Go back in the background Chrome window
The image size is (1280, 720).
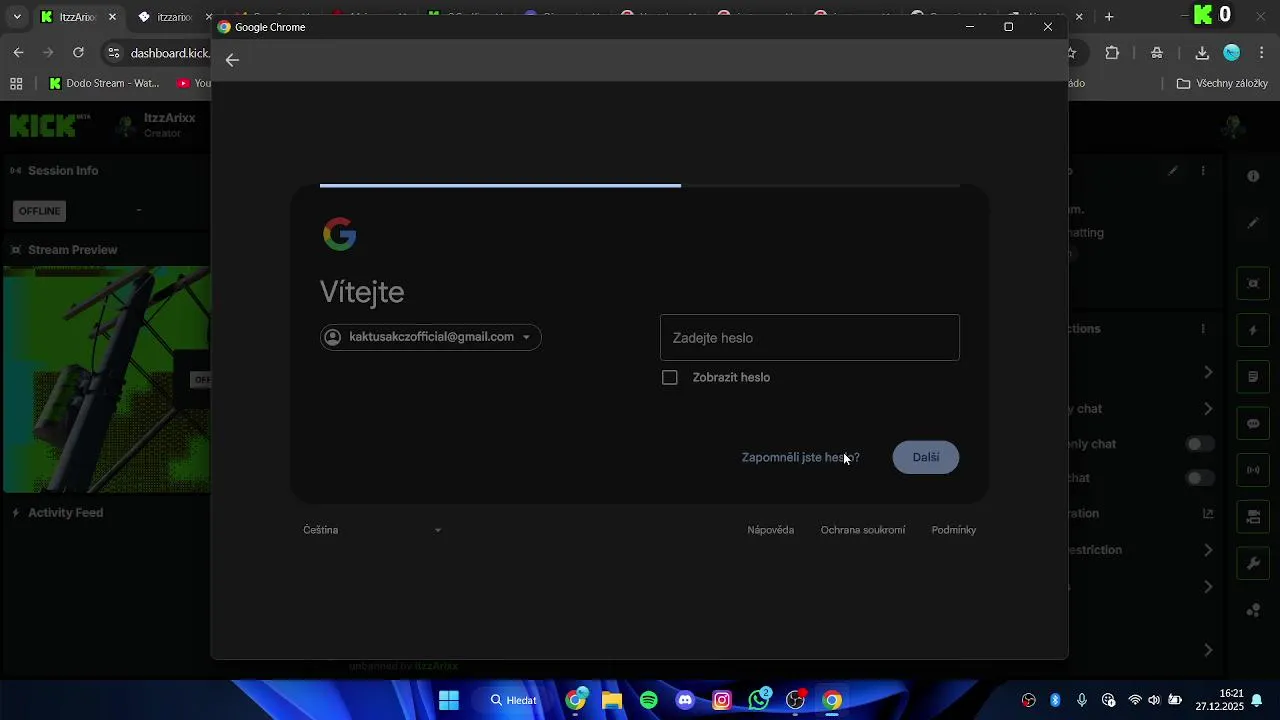pos(18,53)
